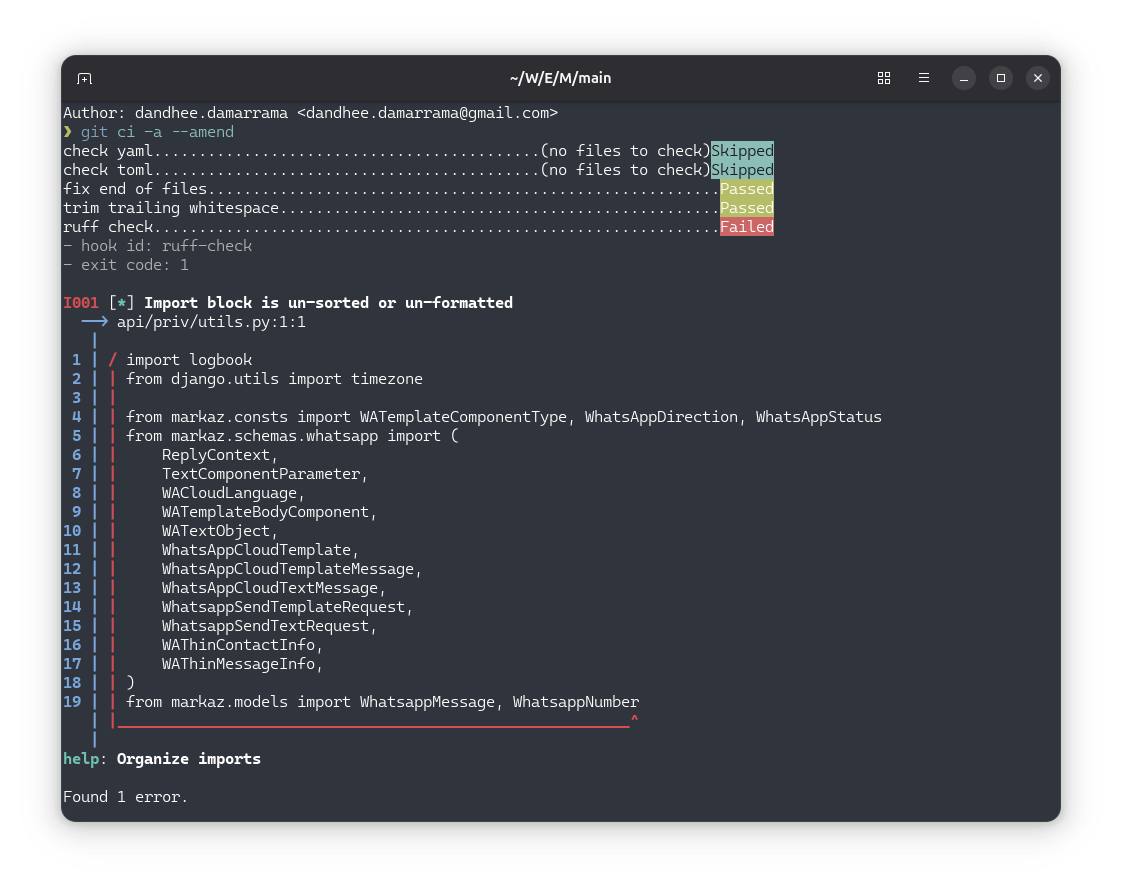
Task: Click Passed status for fix end of files
Action: pos(746,189)
